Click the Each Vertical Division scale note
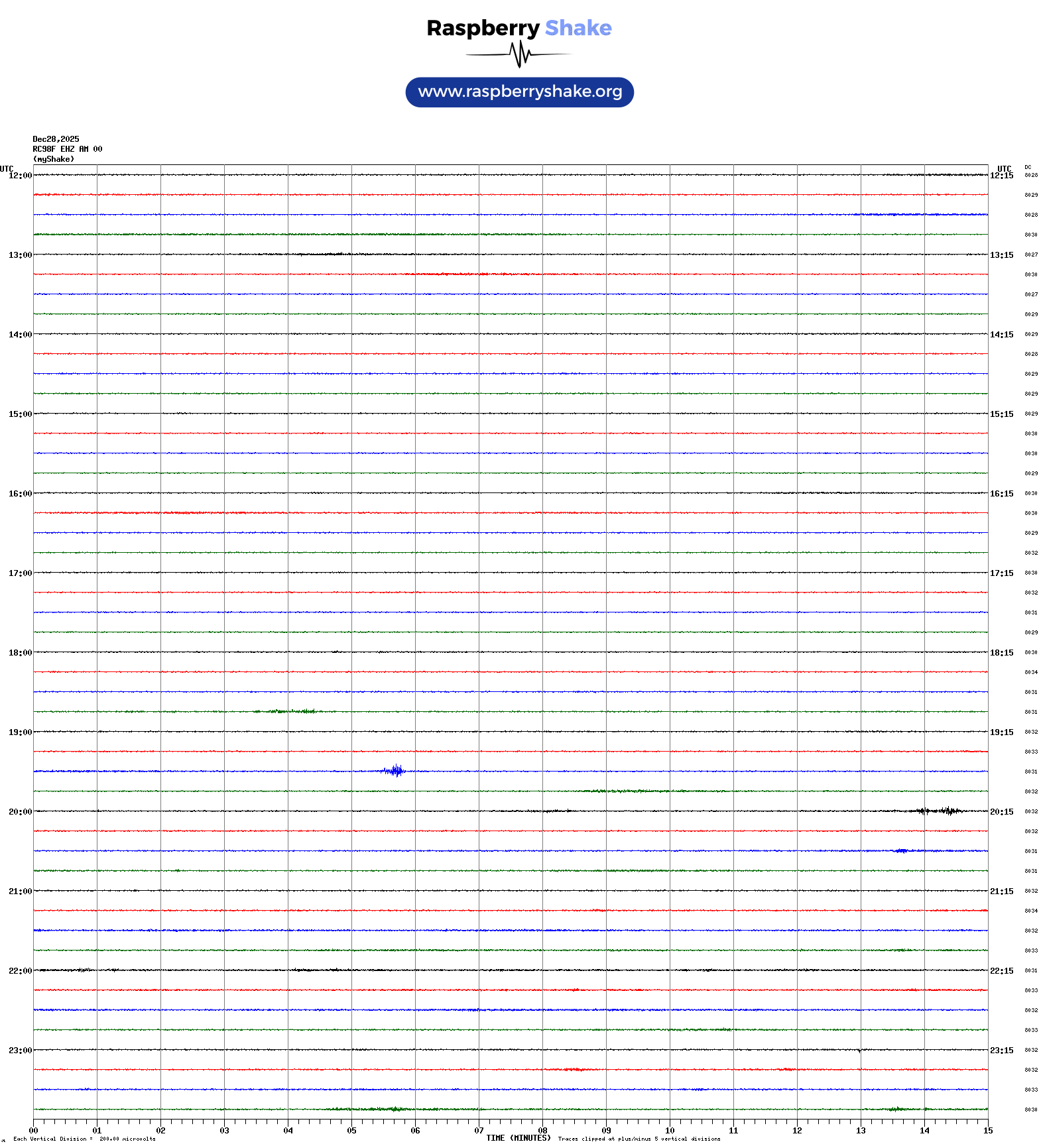 click(x=84, y=1139)
